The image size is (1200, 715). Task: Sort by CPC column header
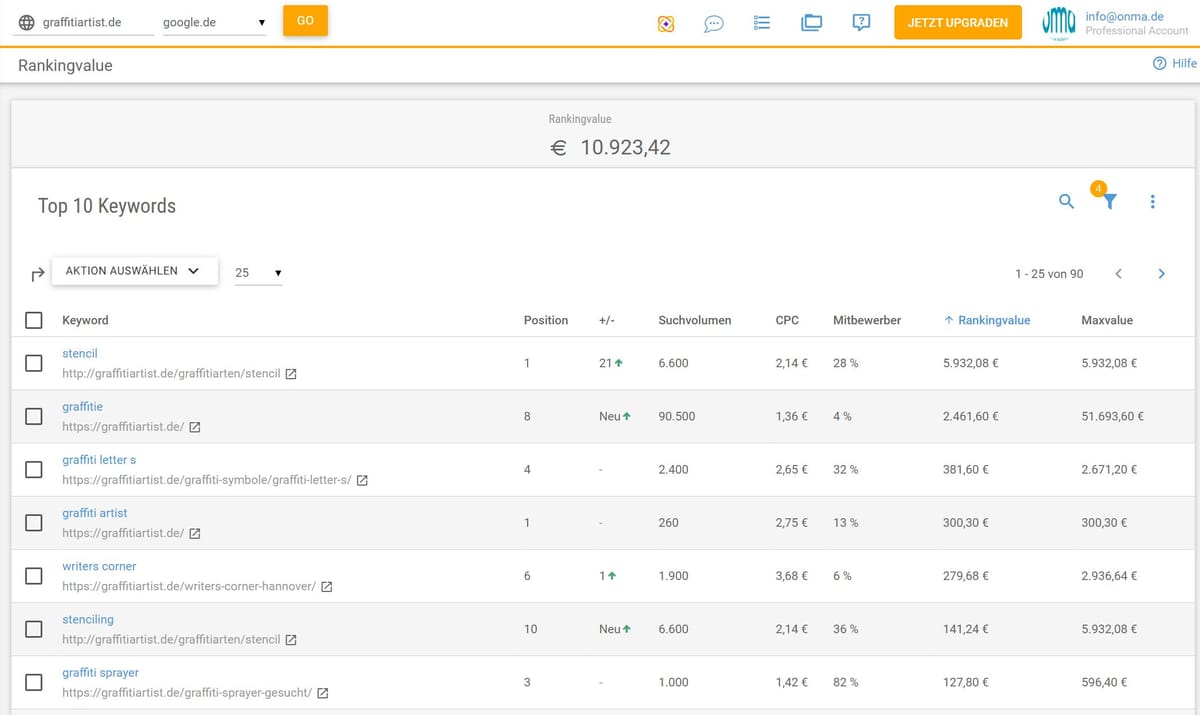tap(787, 320)
